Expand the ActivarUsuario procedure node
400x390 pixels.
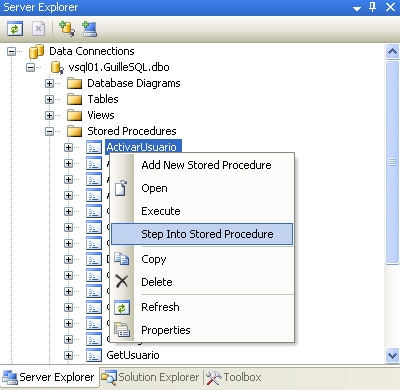point(68,147)
